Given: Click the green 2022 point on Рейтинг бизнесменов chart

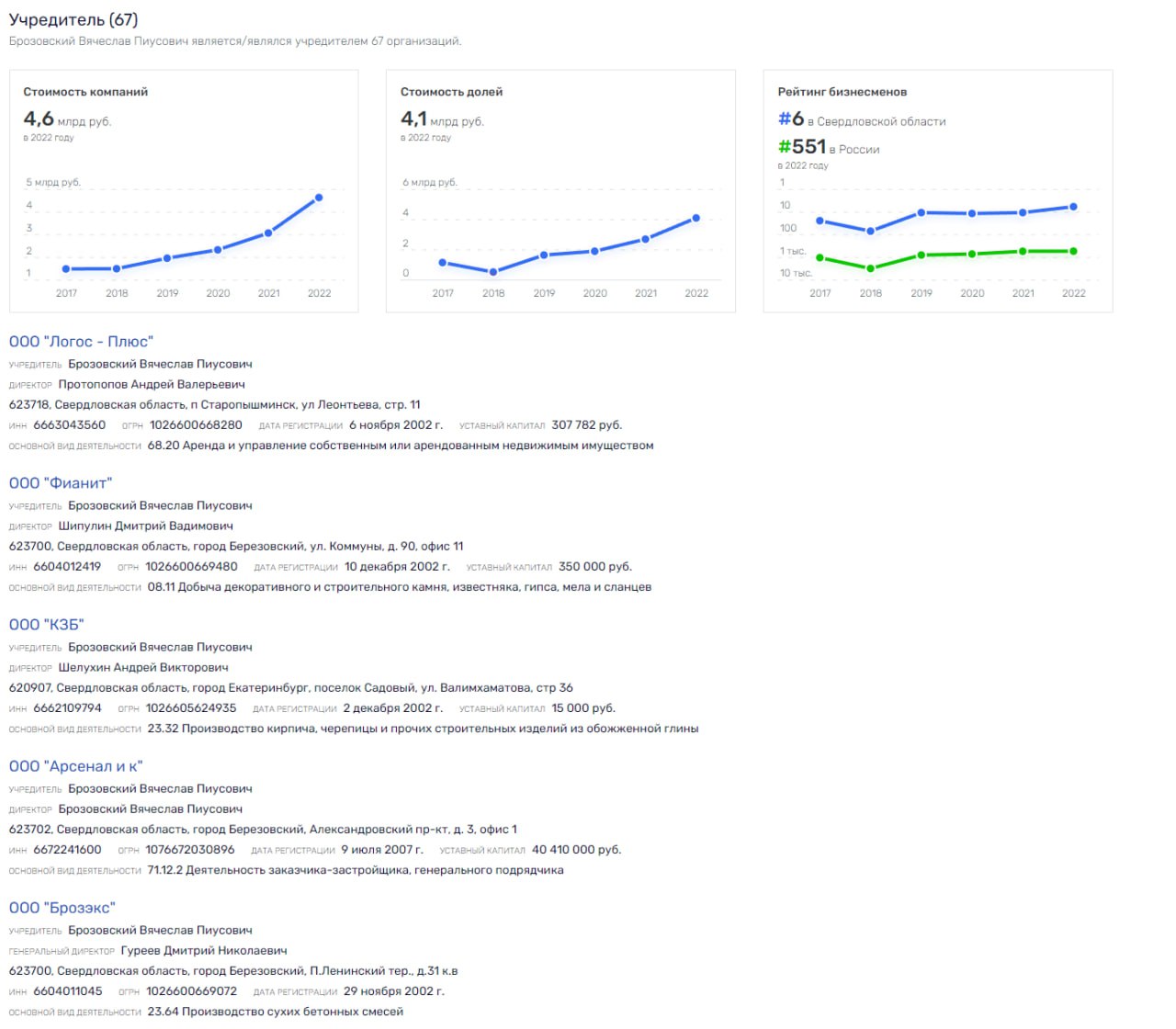Looking at the screenshot, I should coord(1073,251).
